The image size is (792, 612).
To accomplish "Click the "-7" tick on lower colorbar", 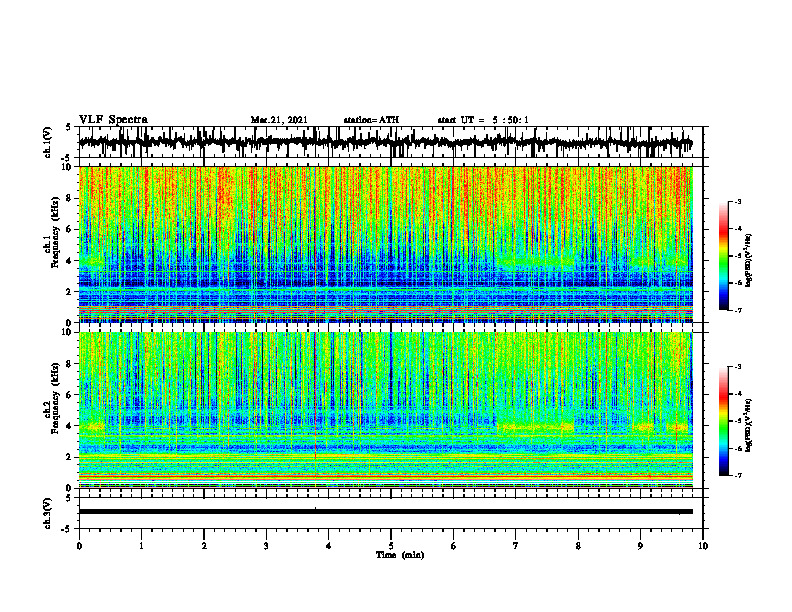I will (738, 475).
